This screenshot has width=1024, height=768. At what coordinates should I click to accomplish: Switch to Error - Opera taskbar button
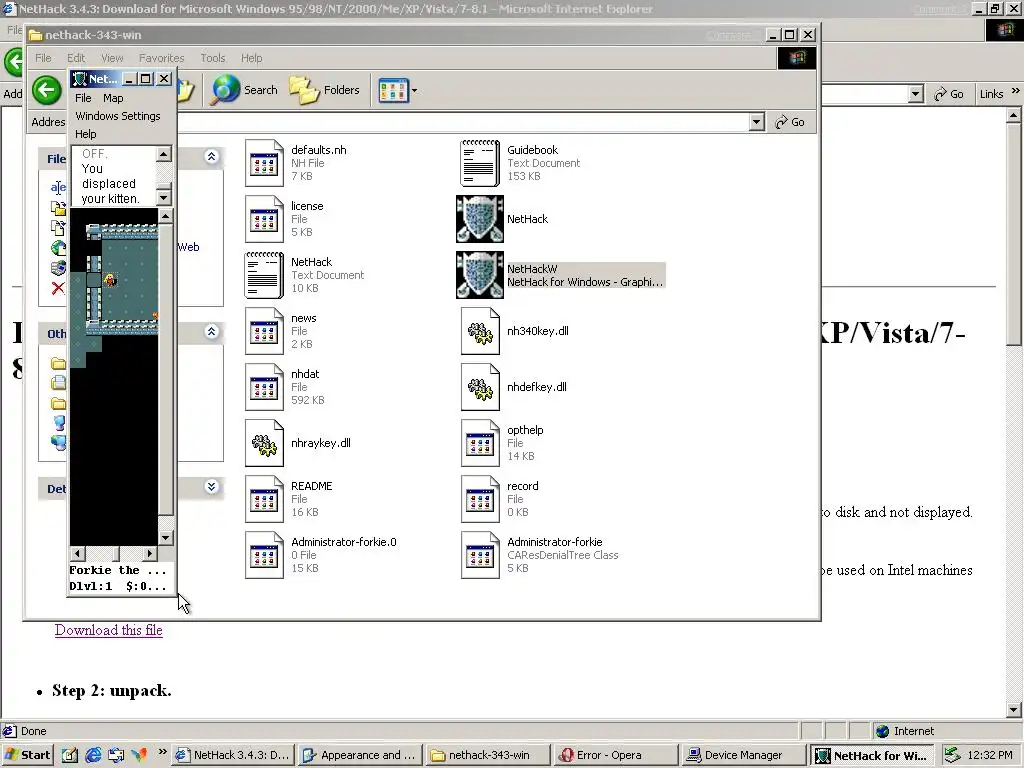pos(615,755)
